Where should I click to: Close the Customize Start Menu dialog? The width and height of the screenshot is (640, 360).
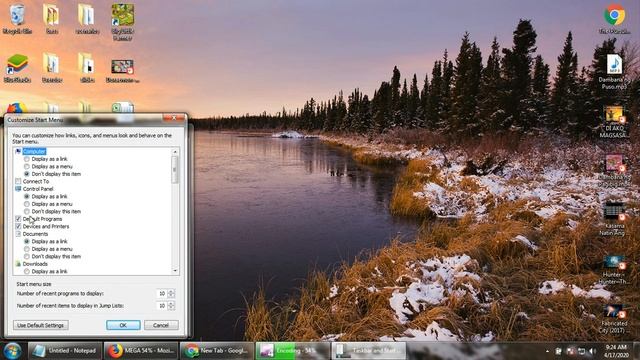(174, 118)
